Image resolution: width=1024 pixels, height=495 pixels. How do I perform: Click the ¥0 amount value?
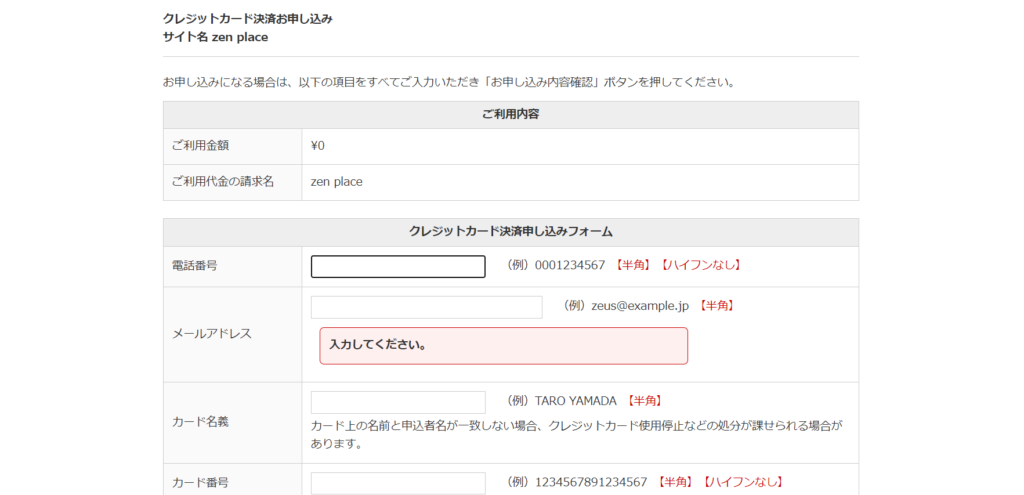point(317,146)
